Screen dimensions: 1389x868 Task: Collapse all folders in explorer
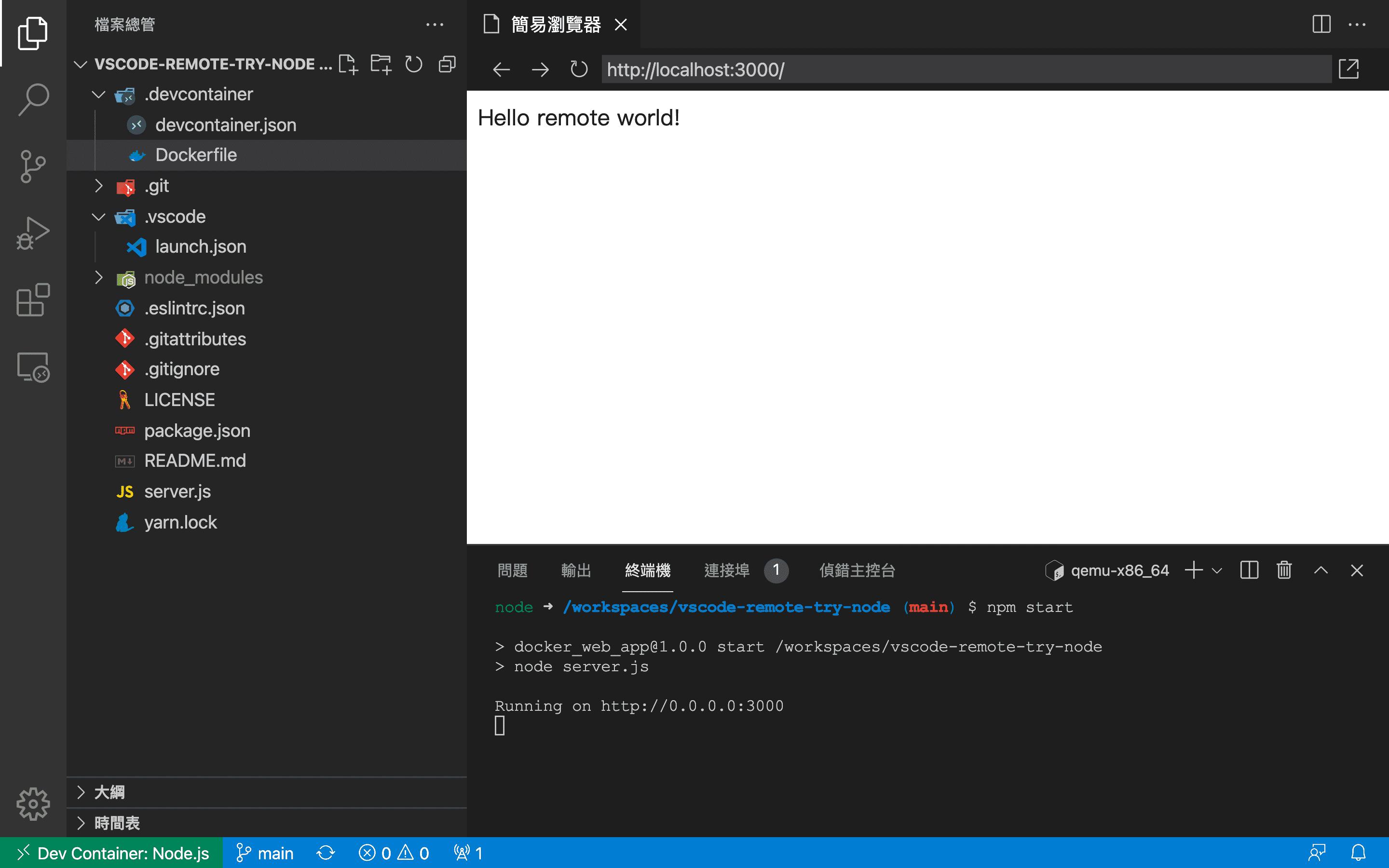pos(447,64)
